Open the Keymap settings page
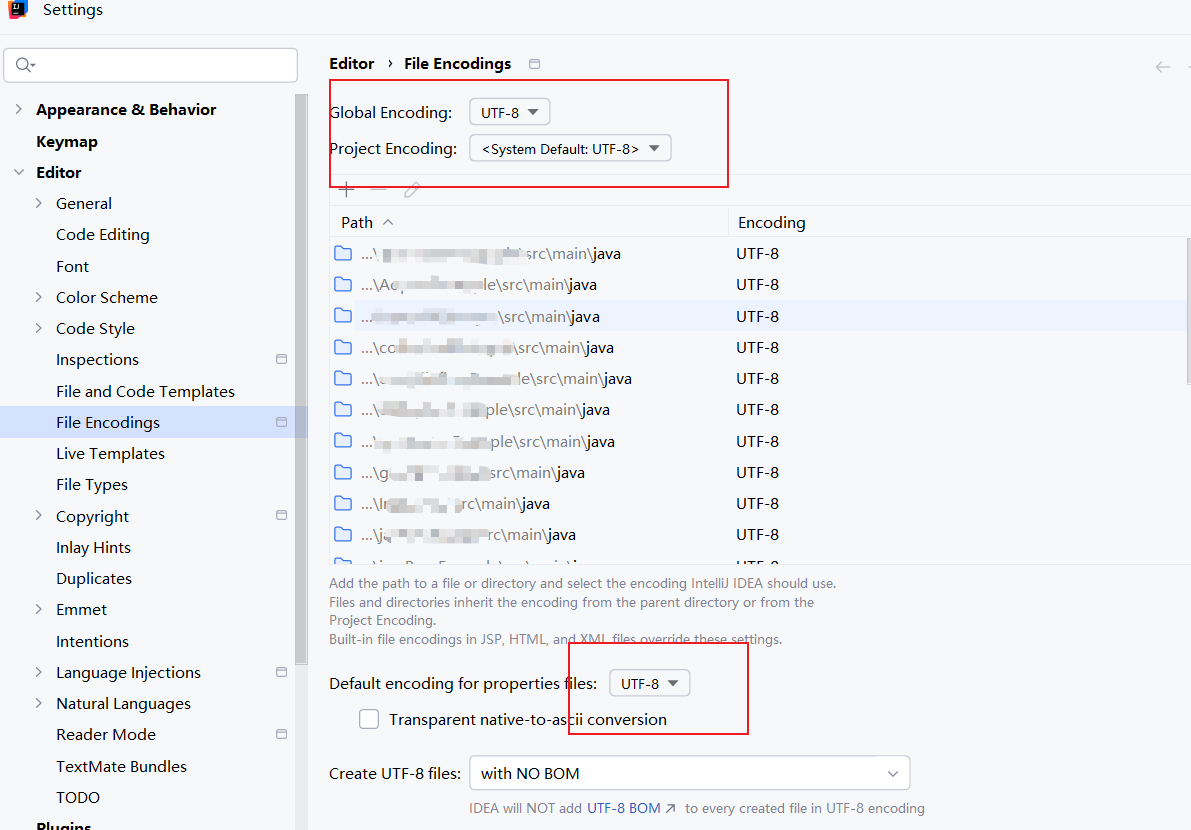The width and height of the screenshot is (1191, 830). click(x=67, y=141)
